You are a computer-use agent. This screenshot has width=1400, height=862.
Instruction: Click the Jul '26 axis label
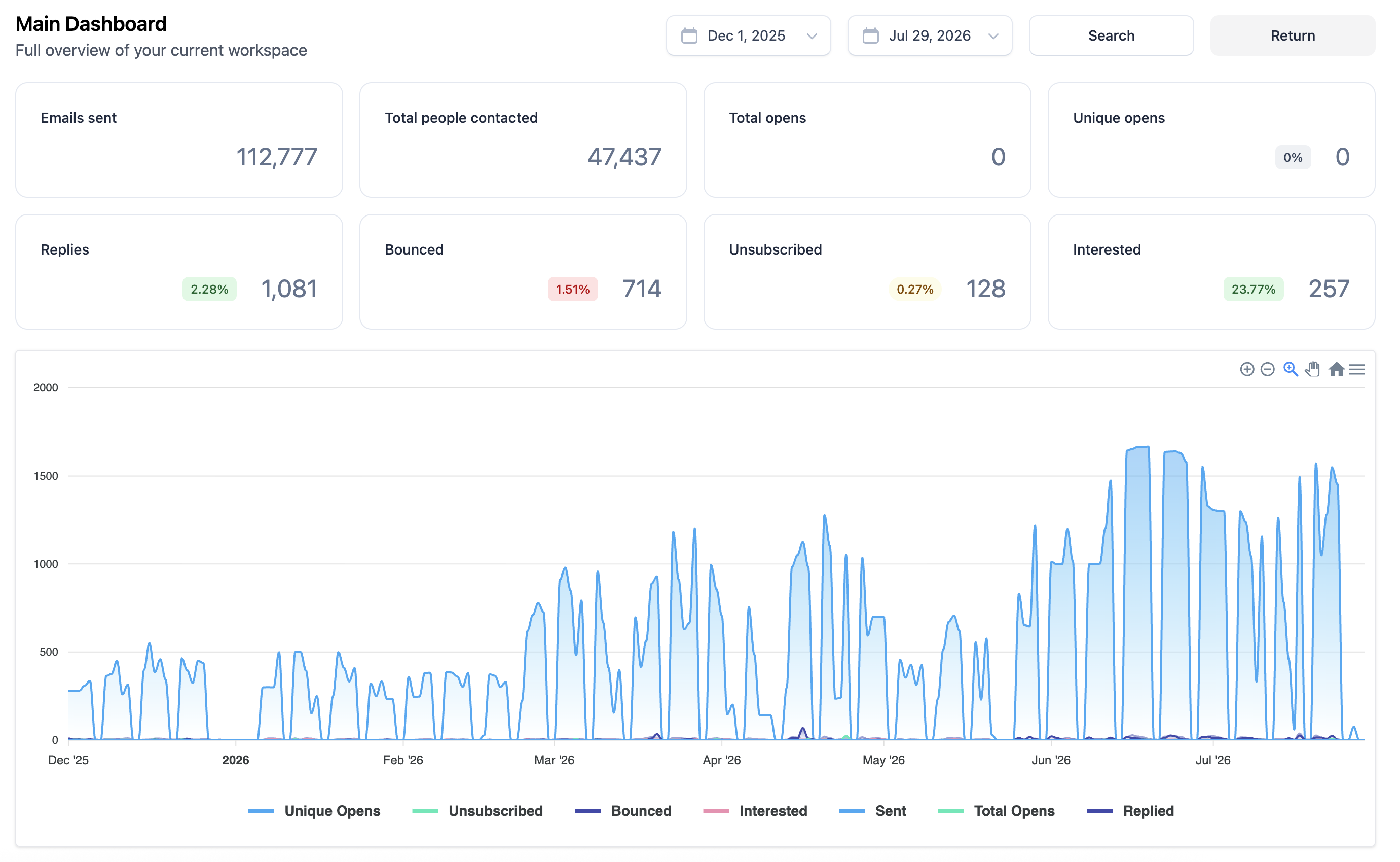1212,760
